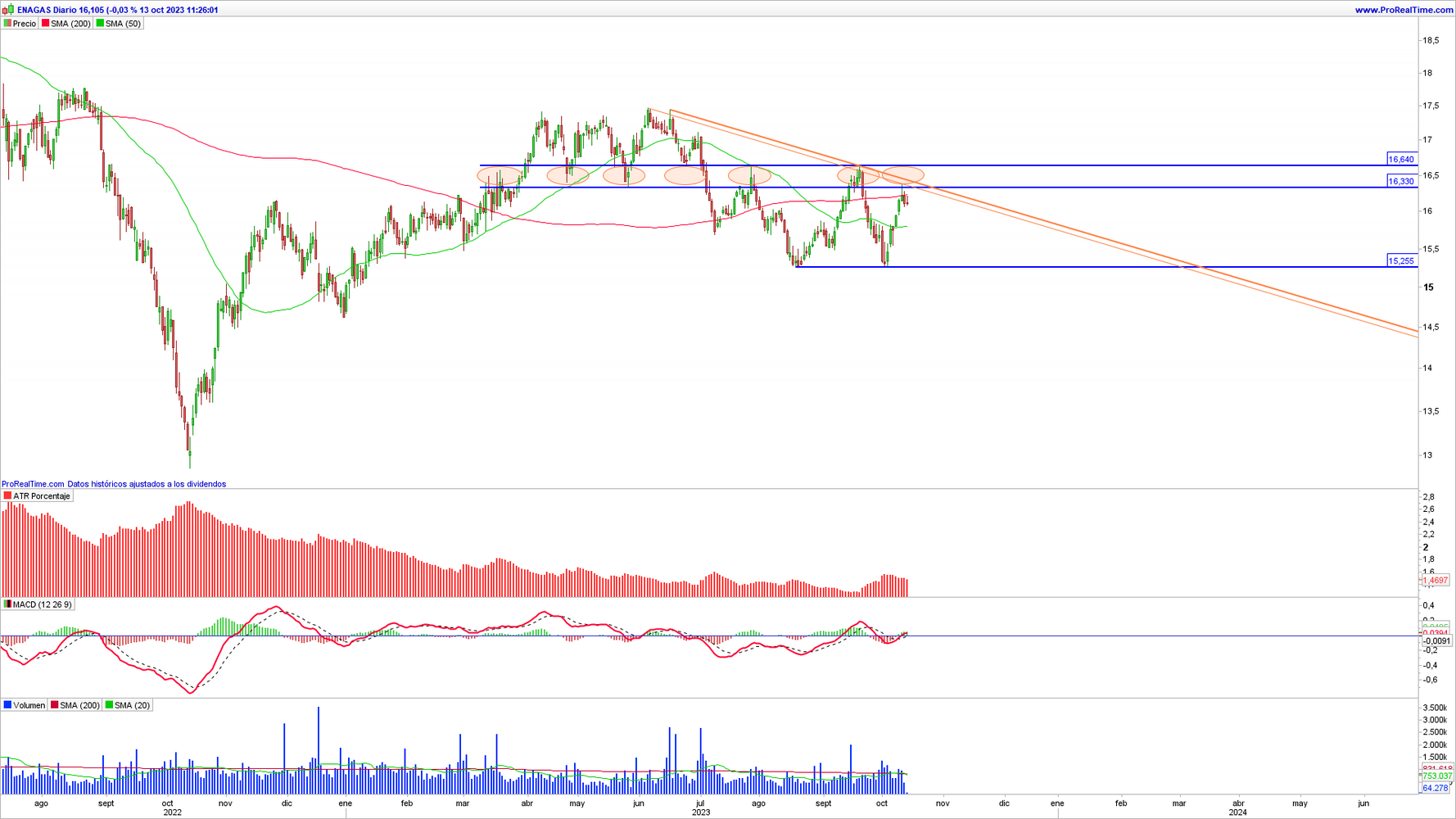Click the 13 price axis value
The height and width of the screenshot is (819, 1456).
click(x=1428, y=455)
